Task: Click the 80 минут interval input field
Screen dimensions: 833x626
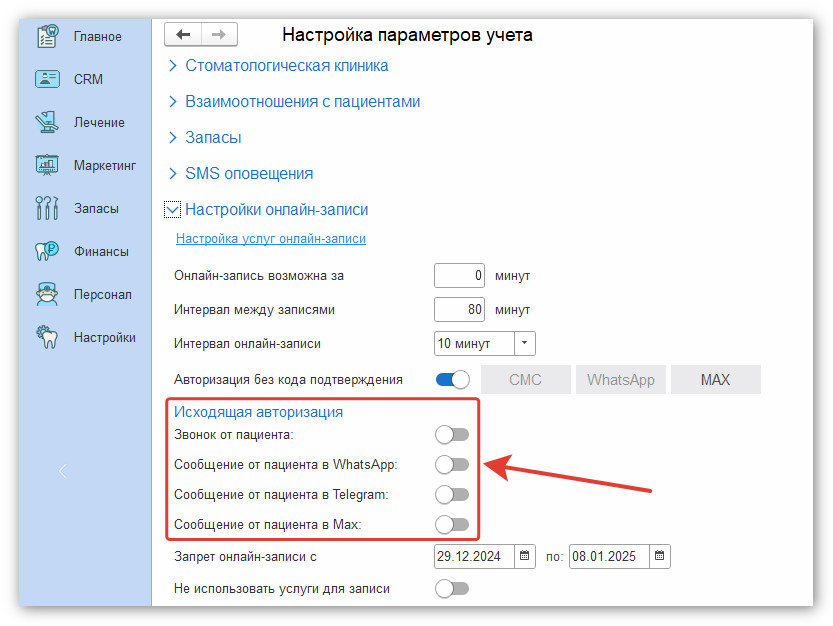Action: coord(459,309)
